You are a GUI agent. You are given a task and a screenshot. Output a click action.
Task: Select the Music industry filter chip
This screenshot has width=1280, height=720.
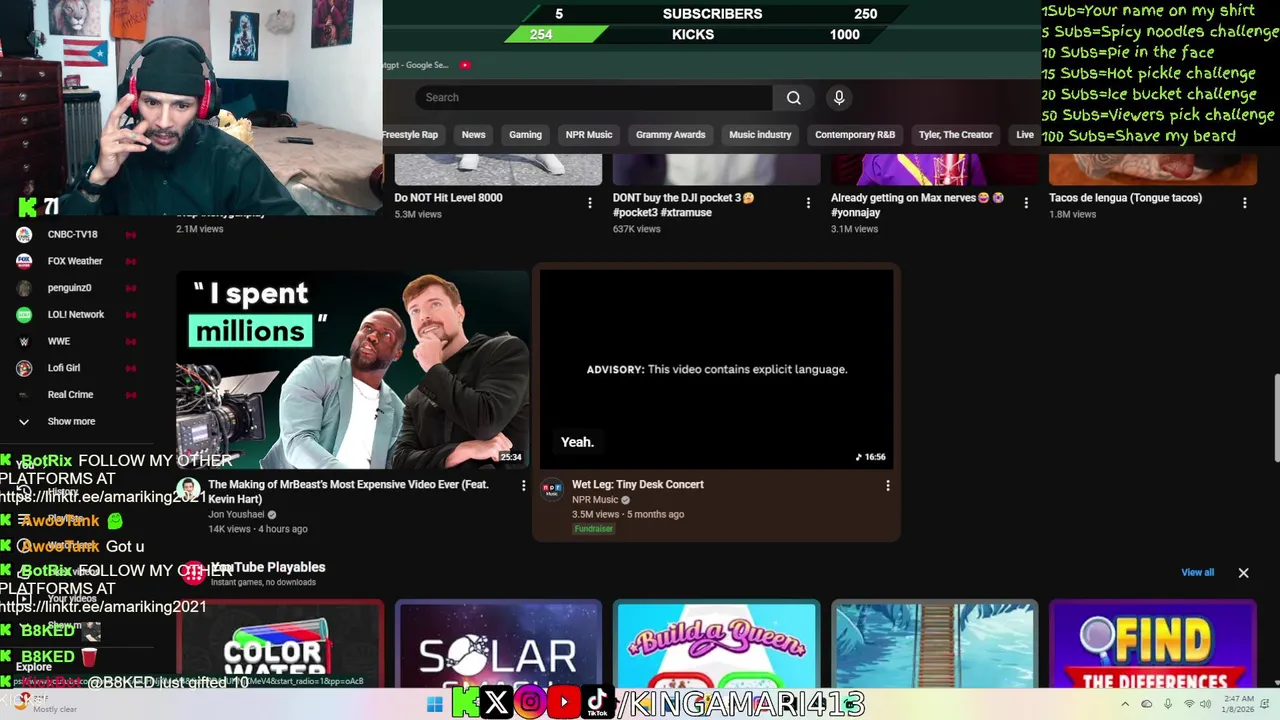click(760, 135)
